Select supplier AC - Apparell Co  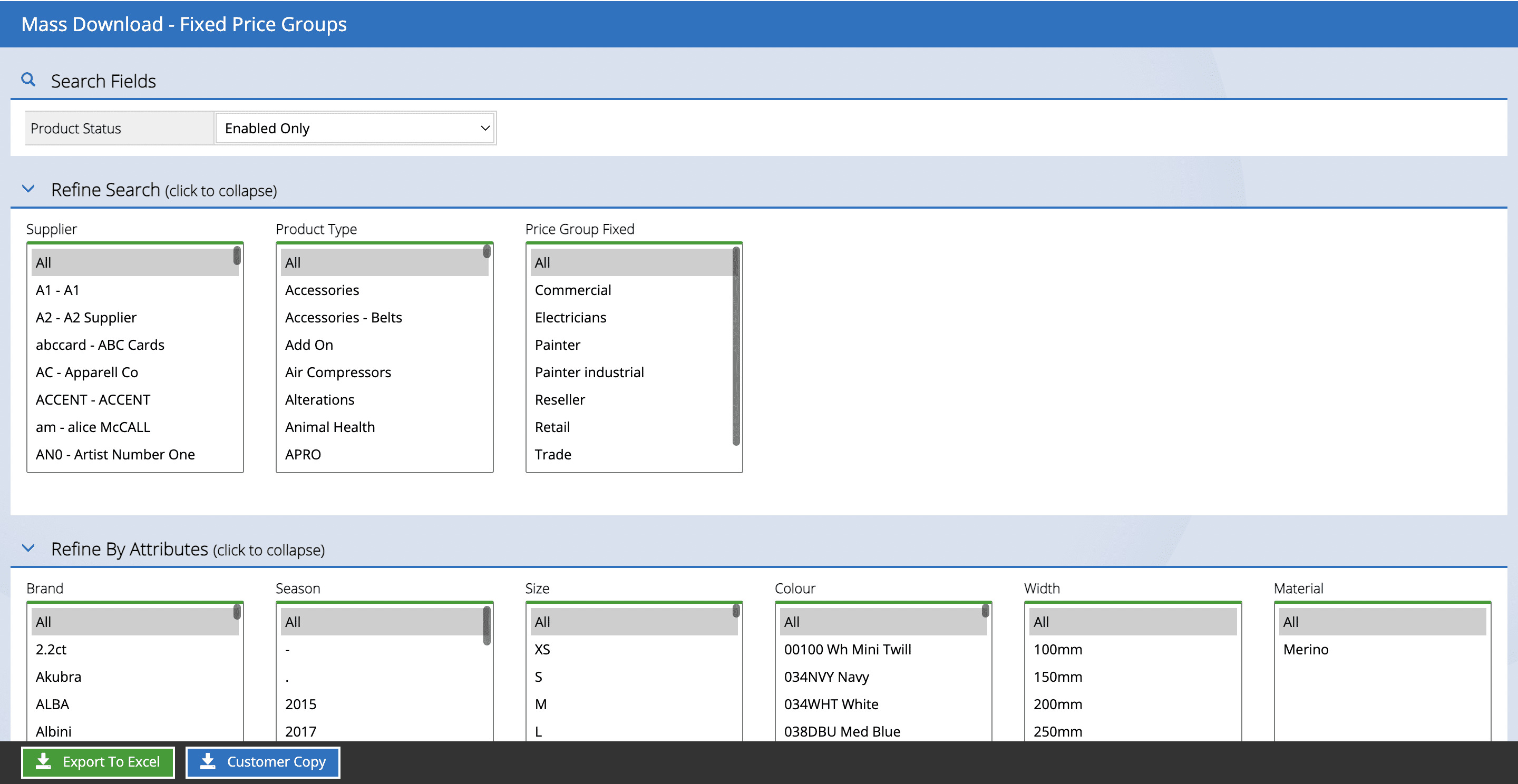pyautogui.click(x=135, y=373)
